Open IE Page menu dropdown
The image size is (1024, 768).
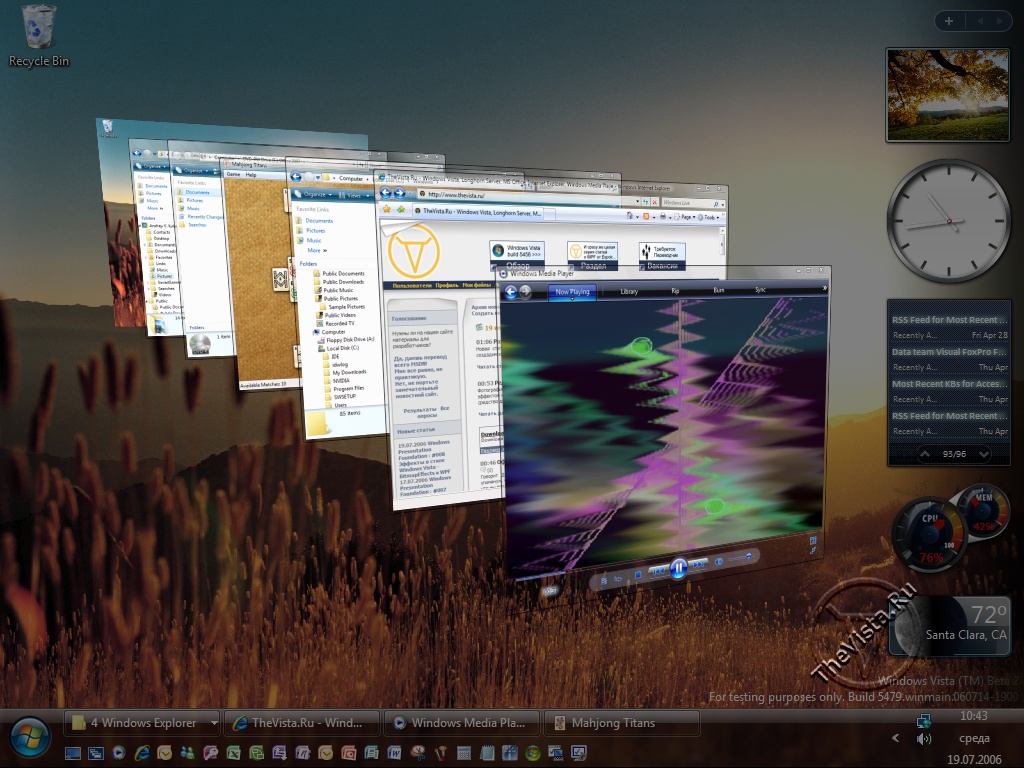click(x=686, y=217)
